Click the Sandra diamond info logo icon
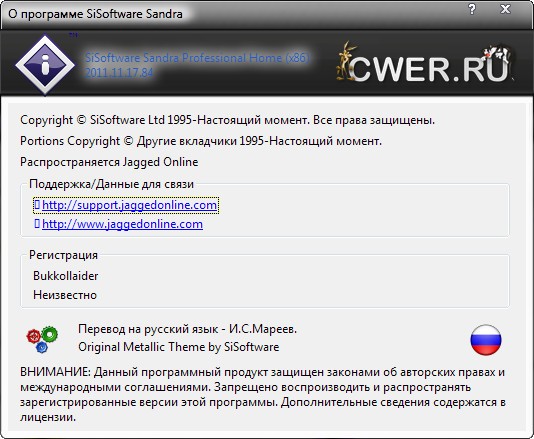Screen dimensions: 534x439 point(45,64)
